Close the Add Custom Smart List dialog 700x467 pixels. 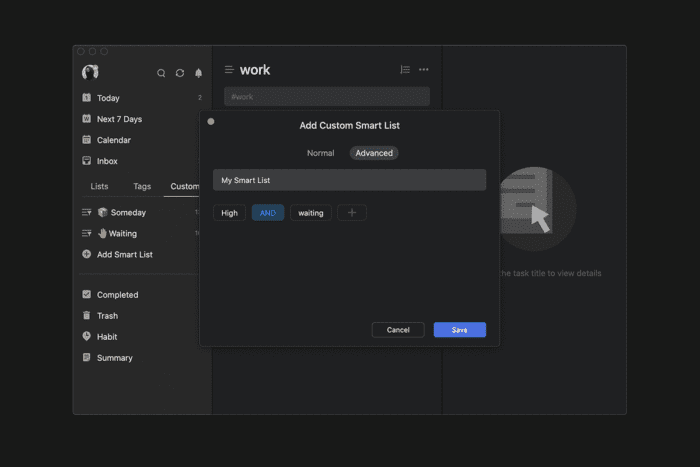[x=211, y=121]
